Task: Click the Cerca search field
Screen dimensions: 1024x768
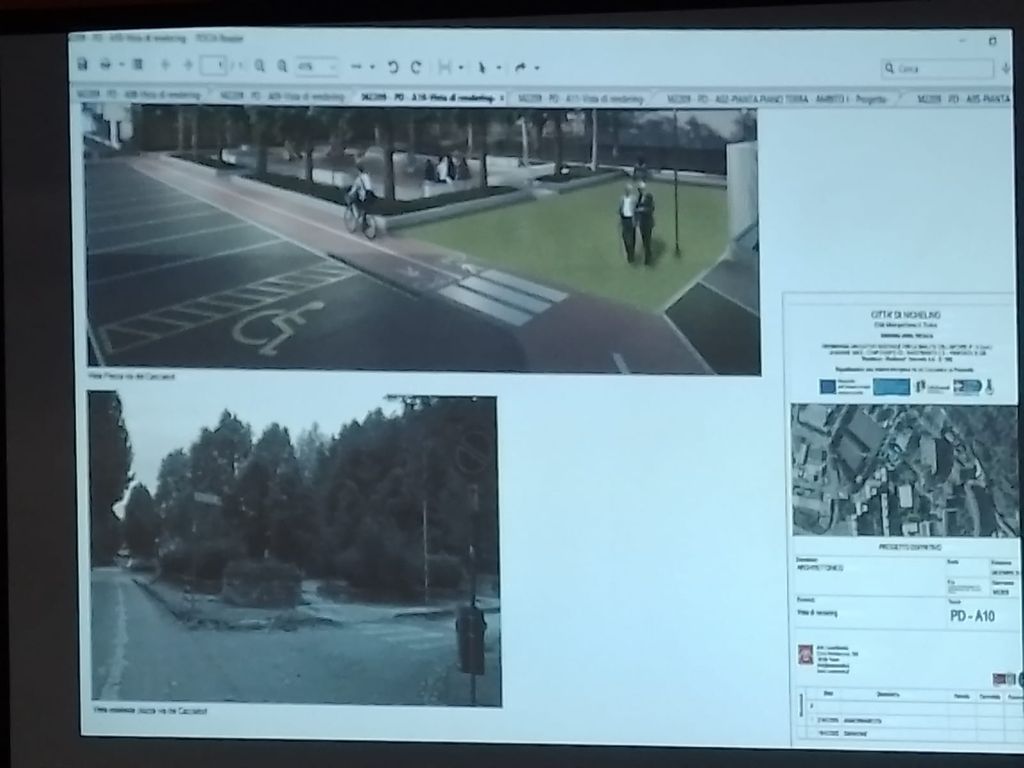Action: [x=938, y=68]
